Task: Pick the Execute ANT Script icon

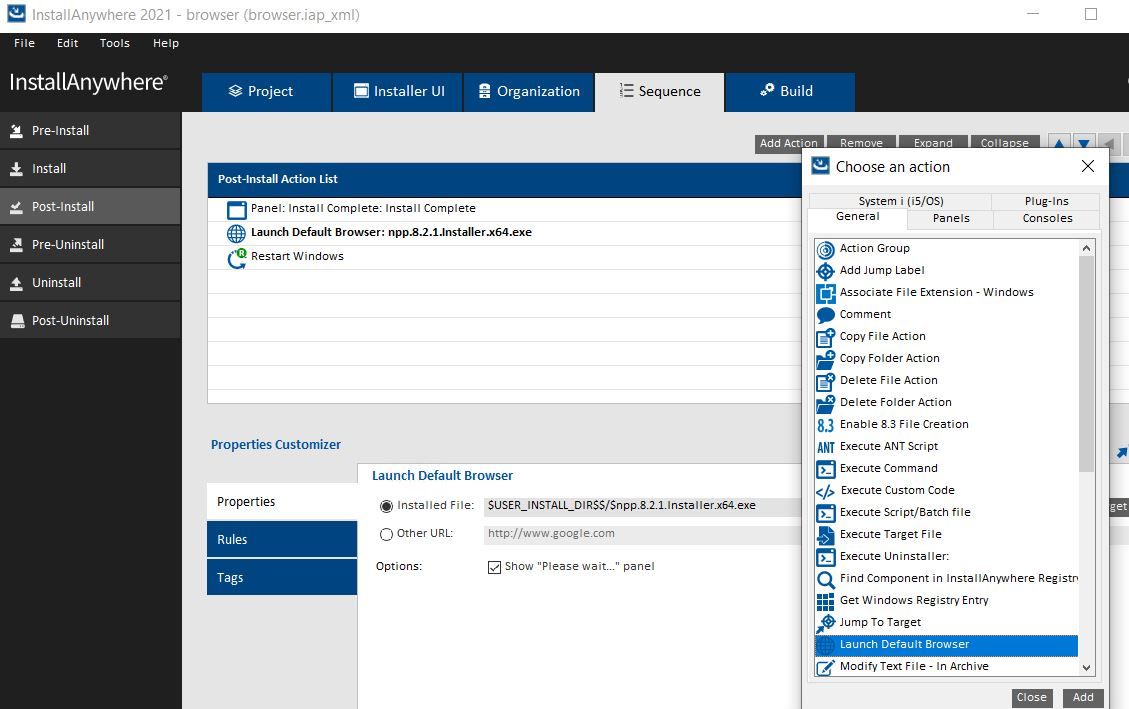Action: 825,447
